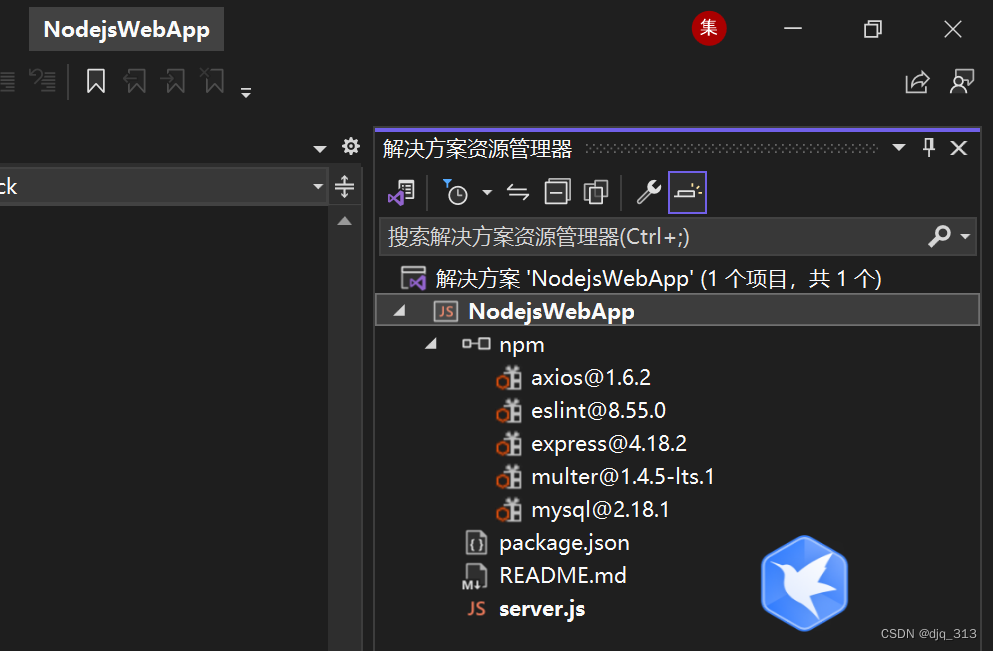This screenshot has height=651, width=993.
Task: Open Pending Changes Filter dropdown arrow
Action: pyautogui.click(x=487, y=193)
